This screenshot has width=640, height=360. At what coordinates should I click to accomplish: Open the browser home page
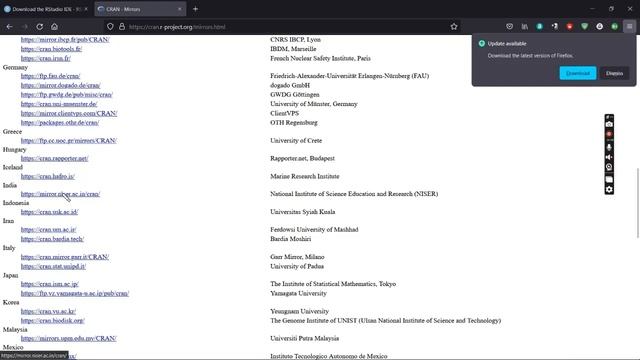click(54, 27)
